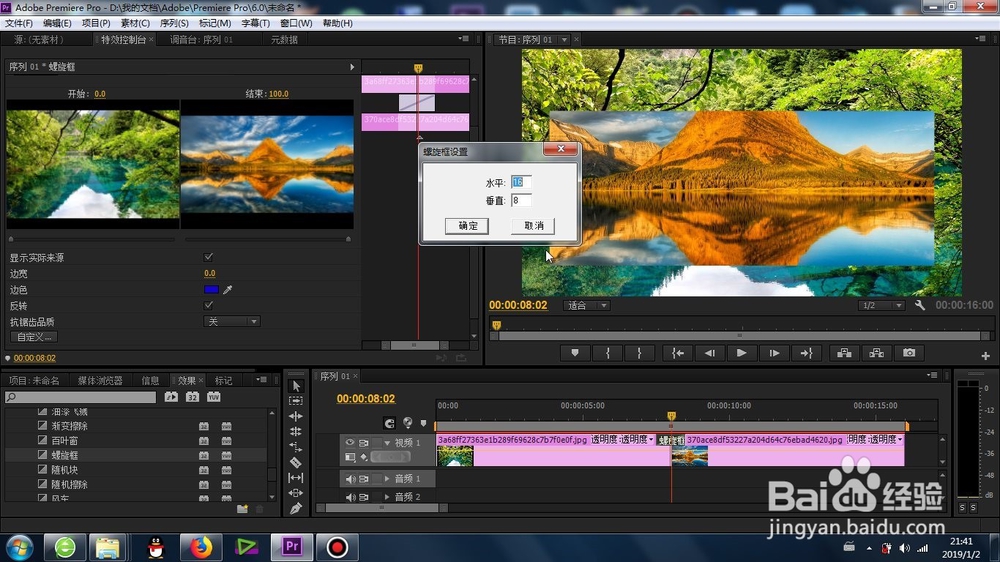Open Program monitor sequence dropdown arrow
This screenshot has height=562, width=1000.
point(564,40)
